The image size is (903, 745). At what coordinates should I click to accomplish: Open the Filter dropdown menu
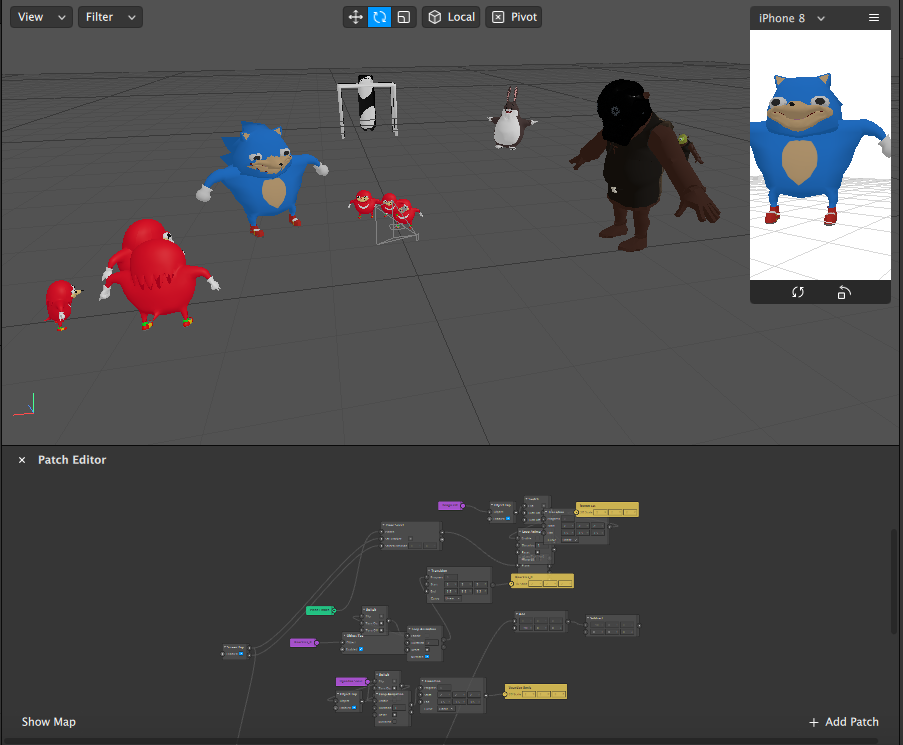pos(110,17)
